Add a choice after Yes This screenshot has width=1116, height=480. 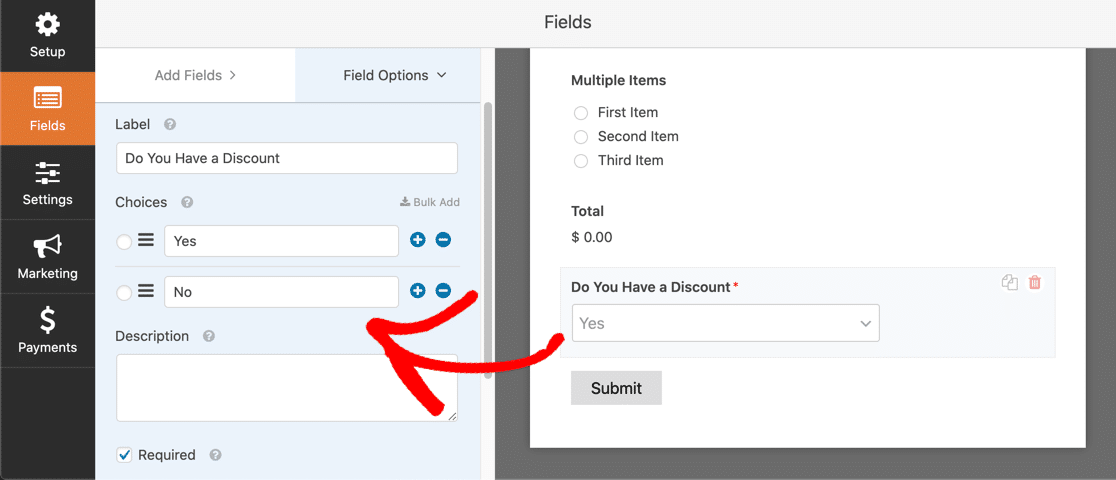point(418,240)
